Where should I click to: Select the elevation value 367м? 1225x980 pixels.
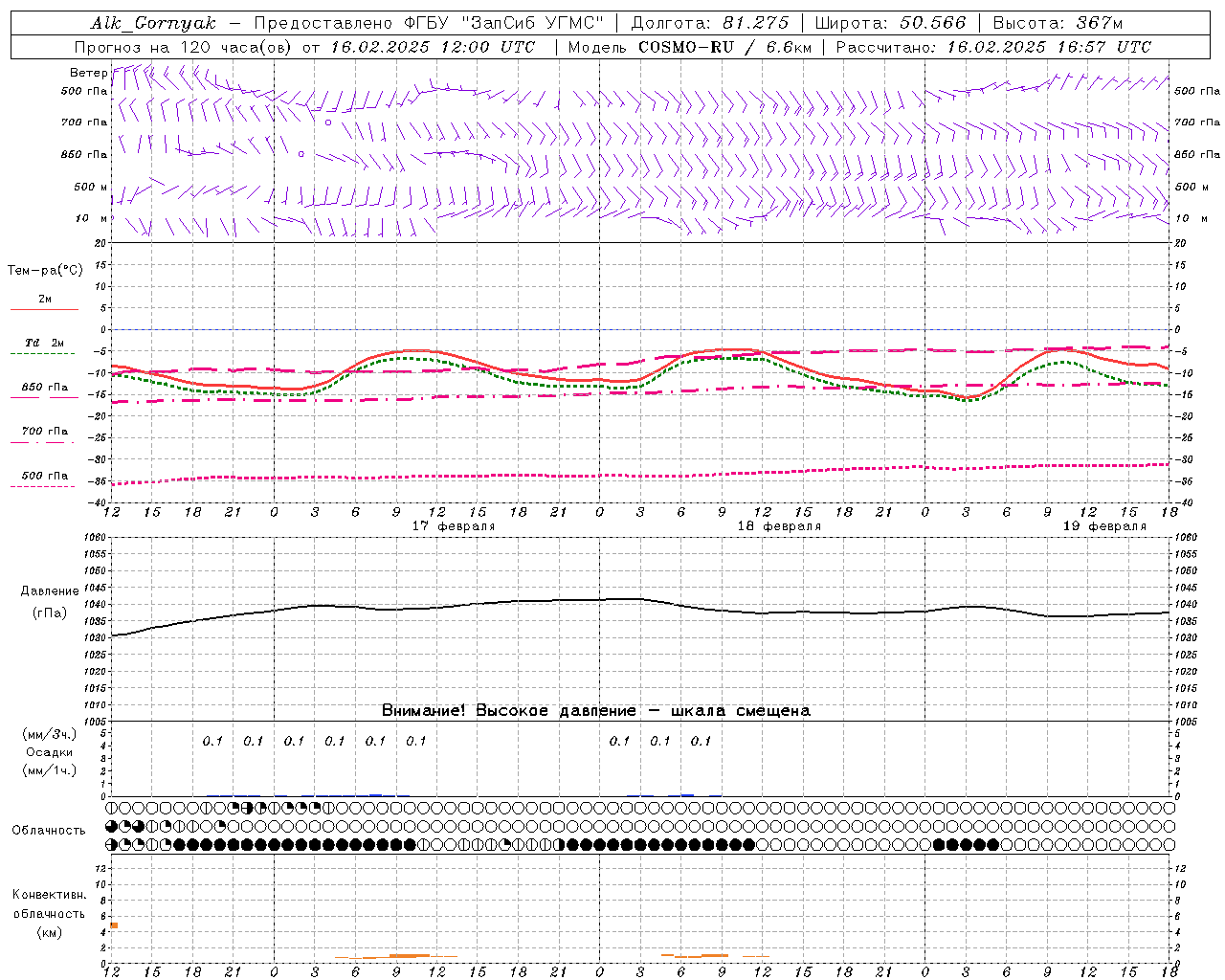tap(1099, 23)
